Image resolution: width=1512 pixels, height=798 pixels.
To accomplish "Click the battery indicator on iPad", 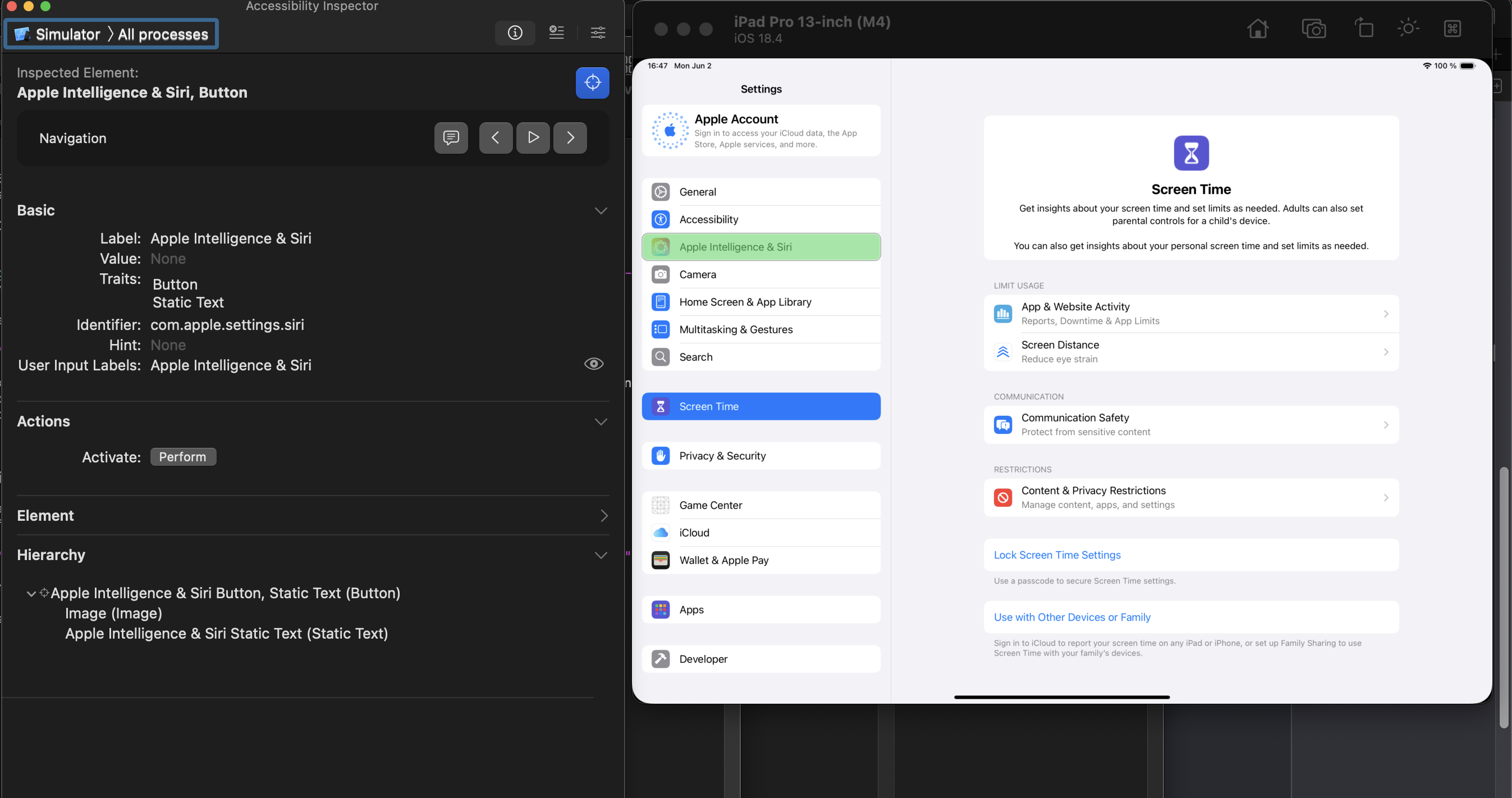I will click(1467, 66).
